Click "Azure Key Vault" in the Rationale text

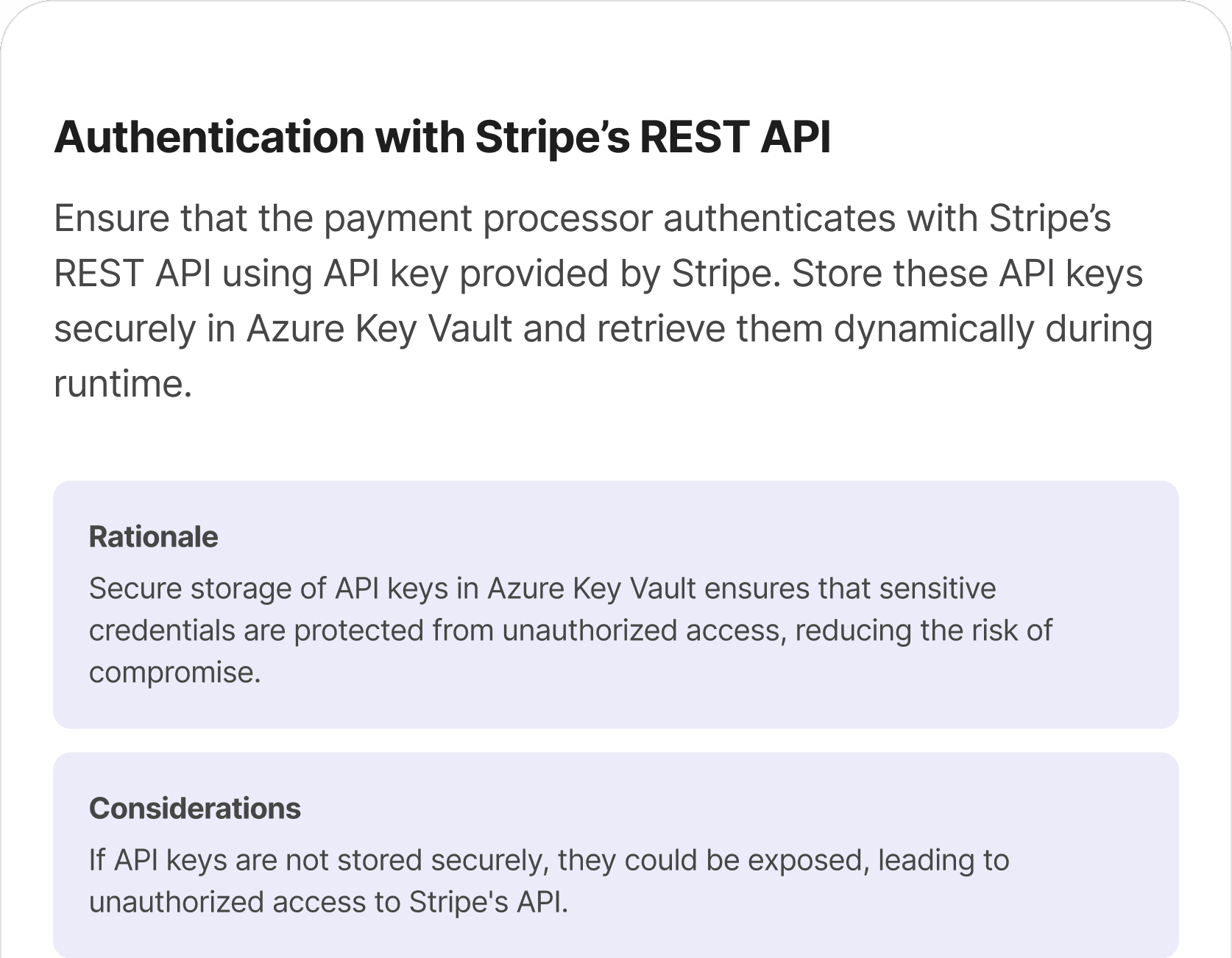coord(592,589)
